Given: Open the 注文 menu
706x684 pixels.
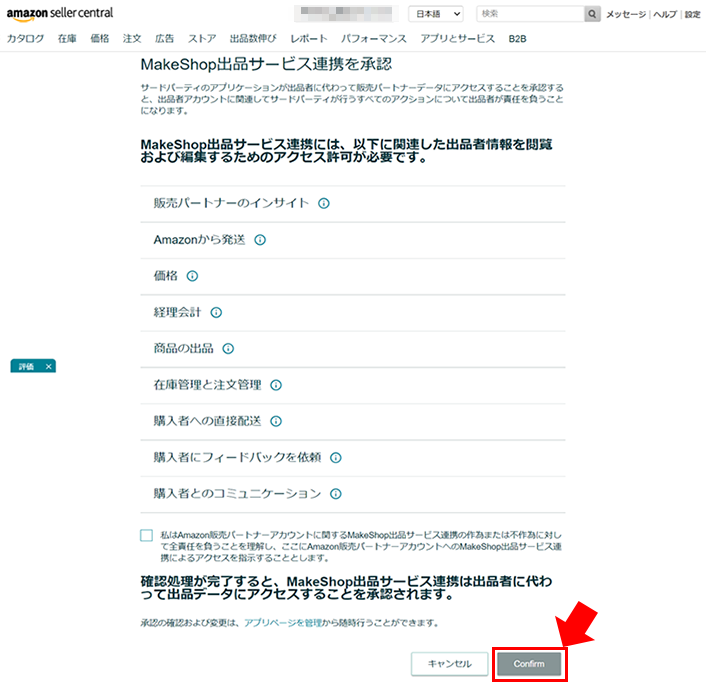Looking at the screenshot, I should pos(132,39).
